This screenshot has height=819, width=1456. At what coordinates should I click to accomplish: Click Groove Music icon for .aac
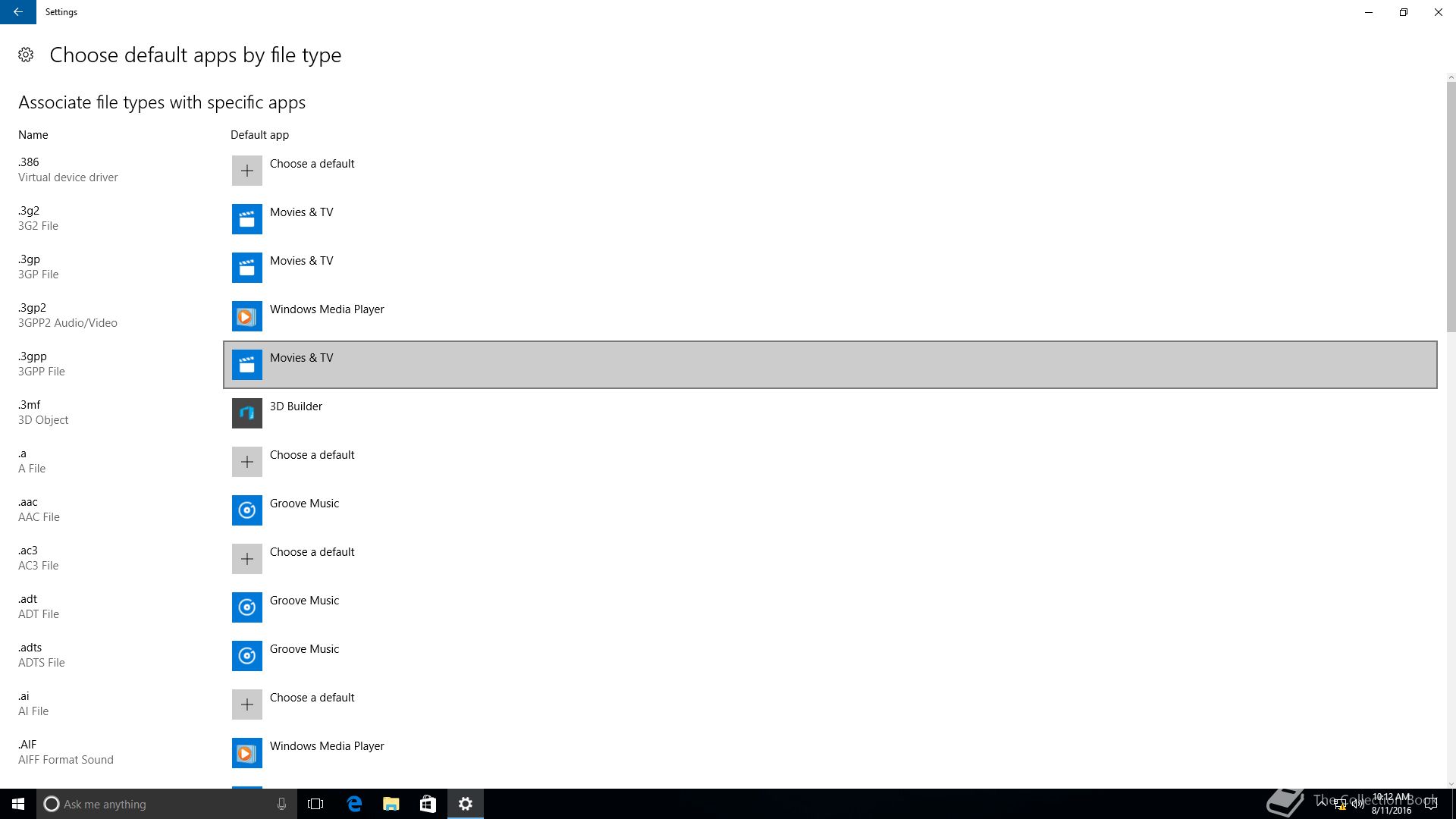coord(247,510)
